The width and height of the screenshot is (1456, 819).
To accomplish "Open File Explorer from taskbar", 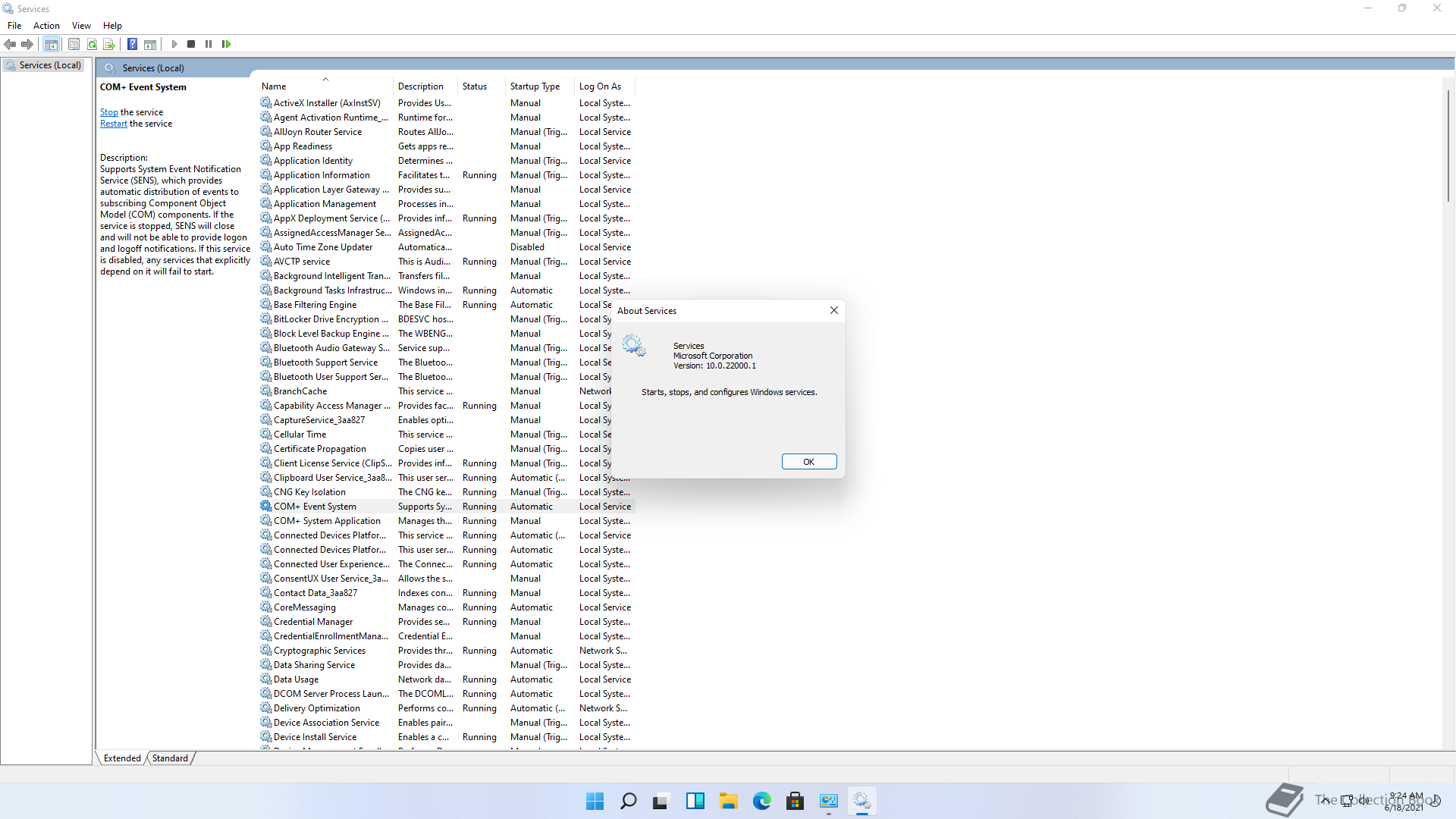I will [x=728, y=801].
